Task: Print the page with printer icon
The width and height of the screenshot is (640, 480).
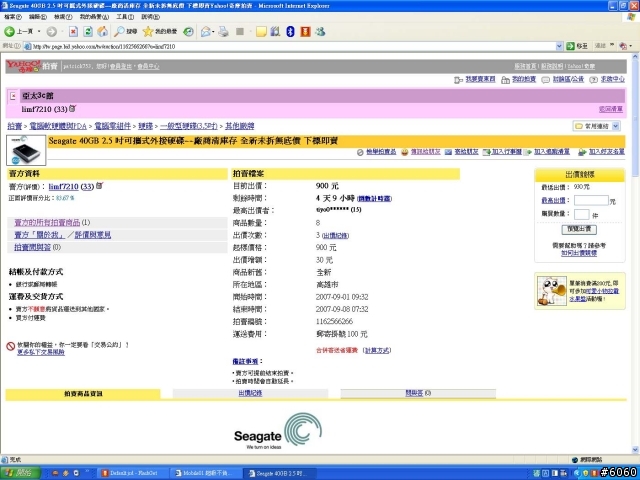Action: 223,31
